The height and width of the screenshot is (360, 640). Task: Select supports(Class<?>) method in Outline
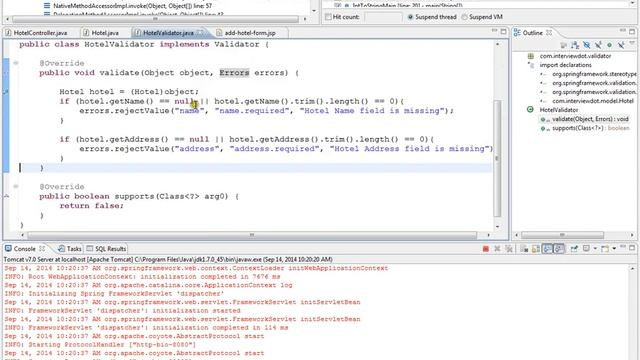coord(591,128)
